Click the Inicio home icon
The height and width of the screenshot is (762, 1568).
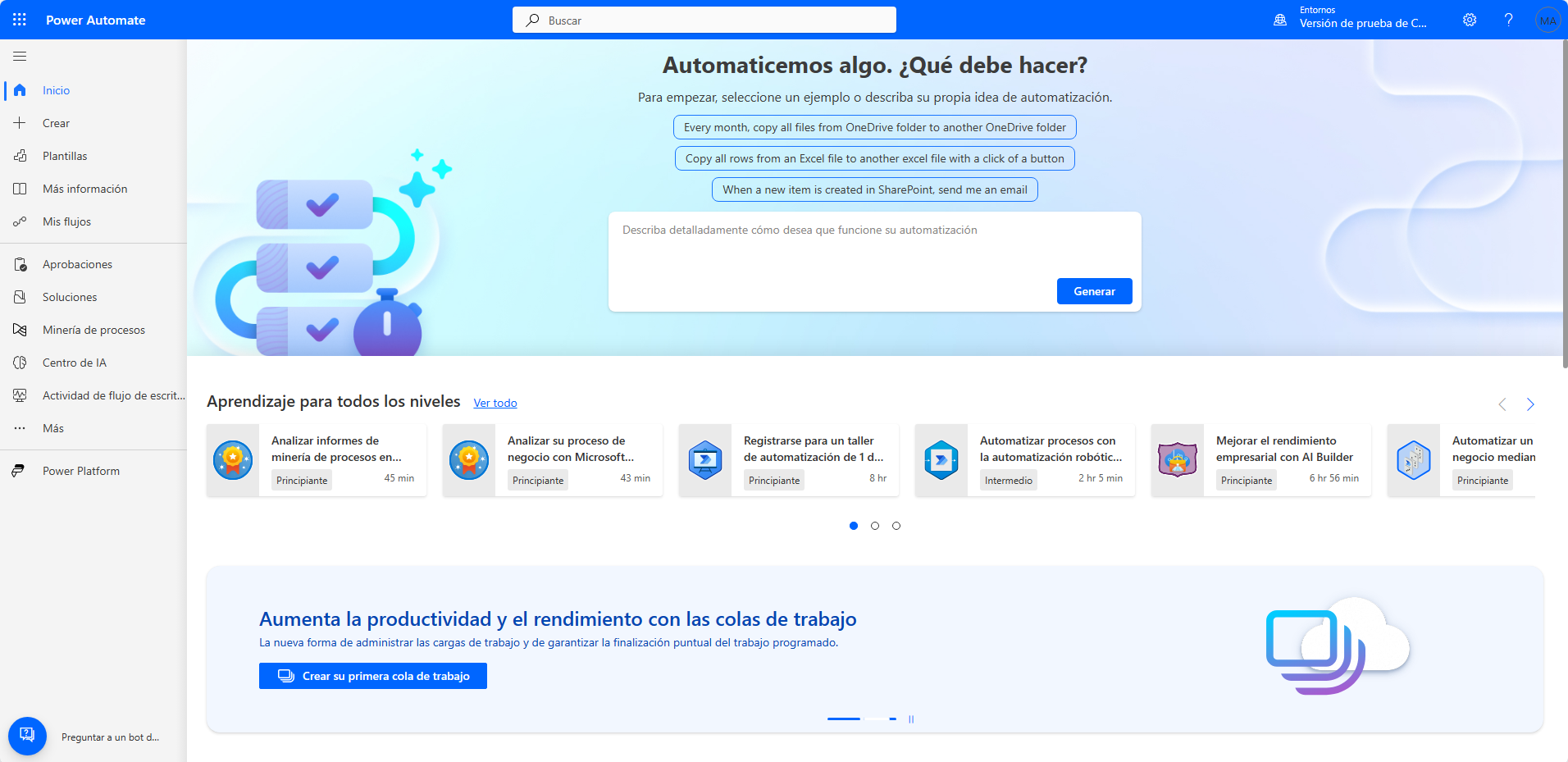(x=20, y=90)
